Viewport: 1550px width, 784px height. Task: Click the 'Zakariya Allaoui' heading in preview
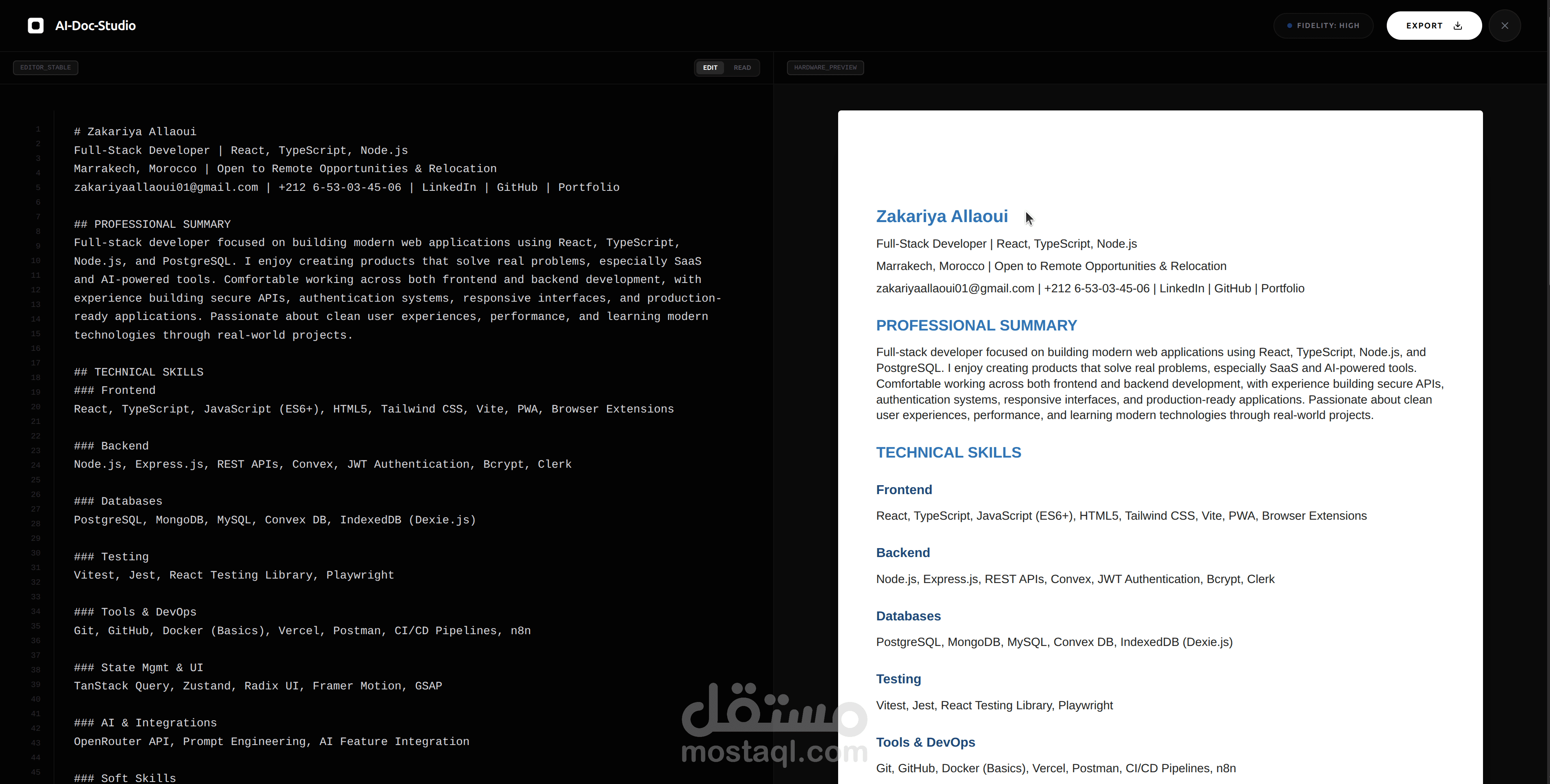[942, 217]
